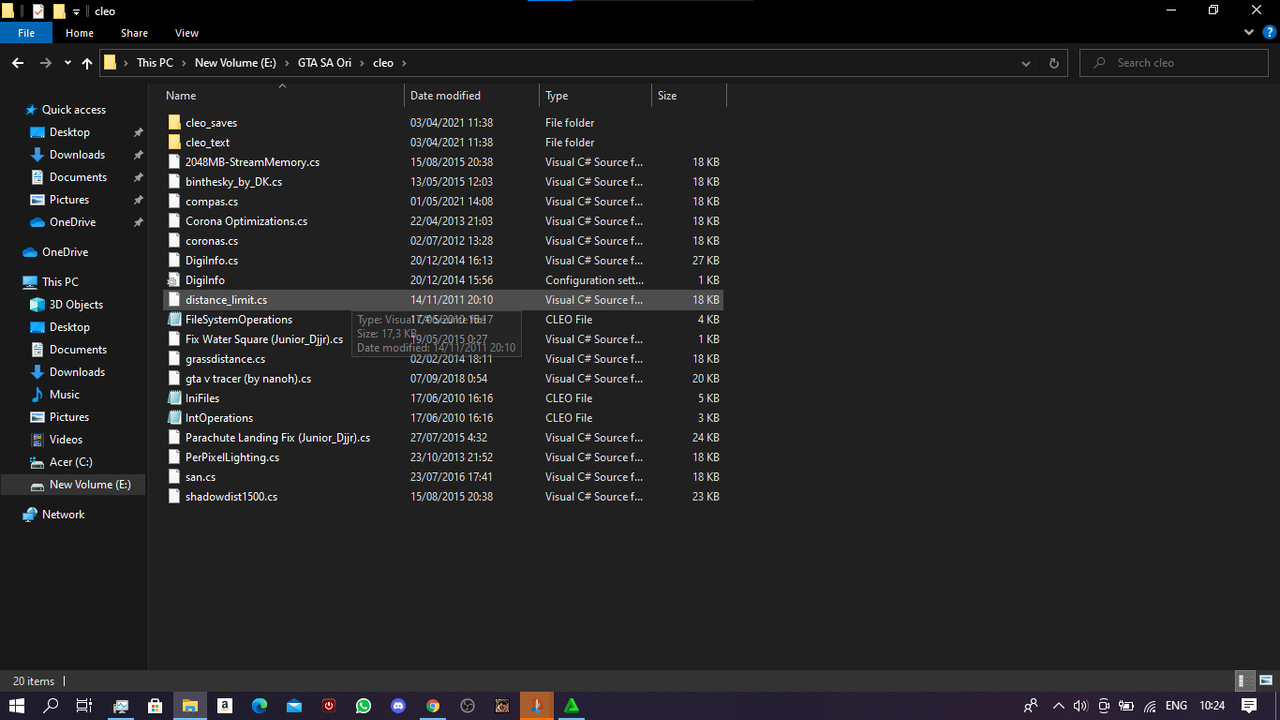Expand the ribbon with the chevron
1280x720 pixels.
1249,33
